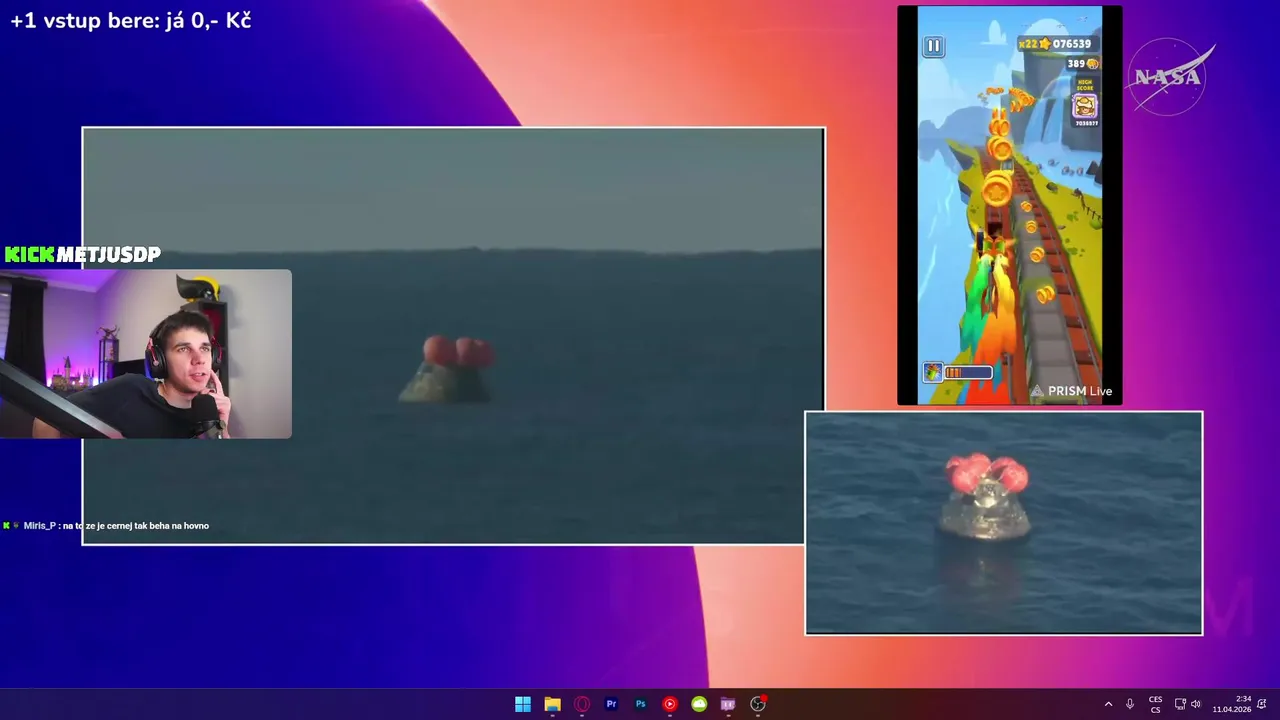Open Adobe Premiere Pro from taskbar

click(611, 704)
